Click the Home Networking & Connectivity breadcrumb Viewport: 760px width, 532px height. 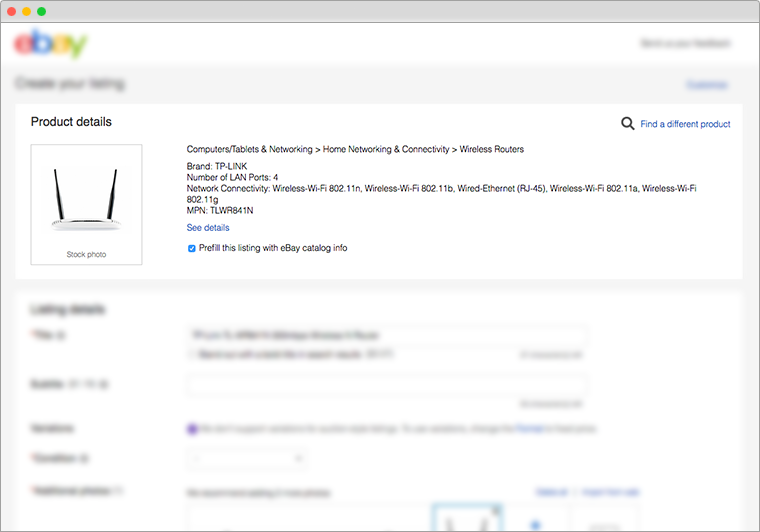point(386,149)
